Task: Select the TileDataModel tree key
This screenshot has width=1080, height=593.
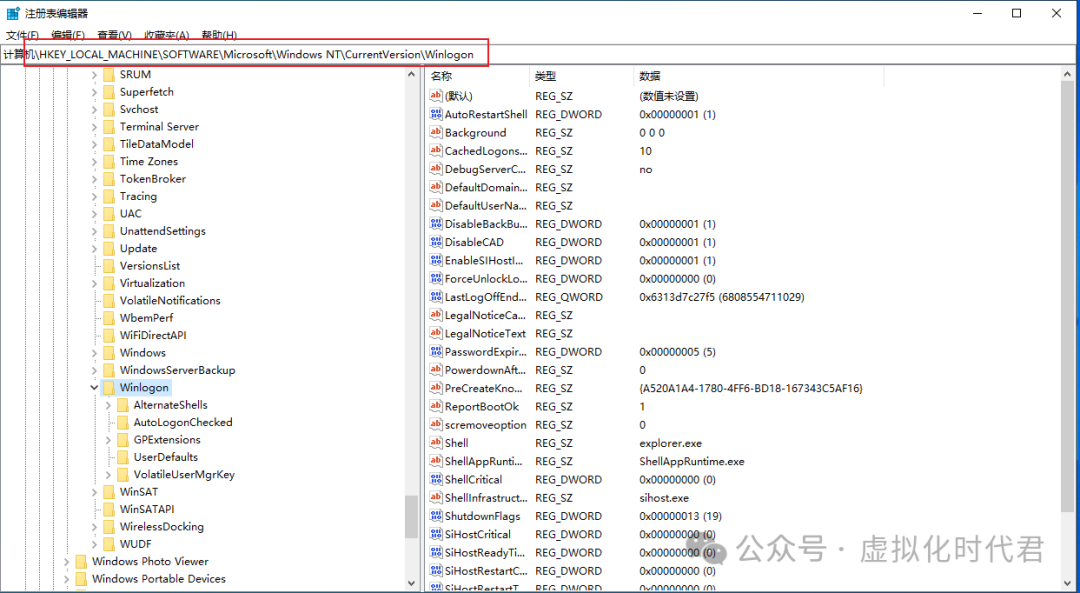Action: pyautogui.click(x=156, y=144)
